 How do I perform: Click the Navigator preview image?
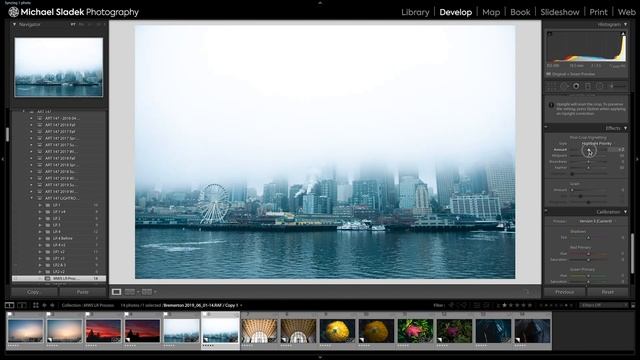click(x=59, y=67)
